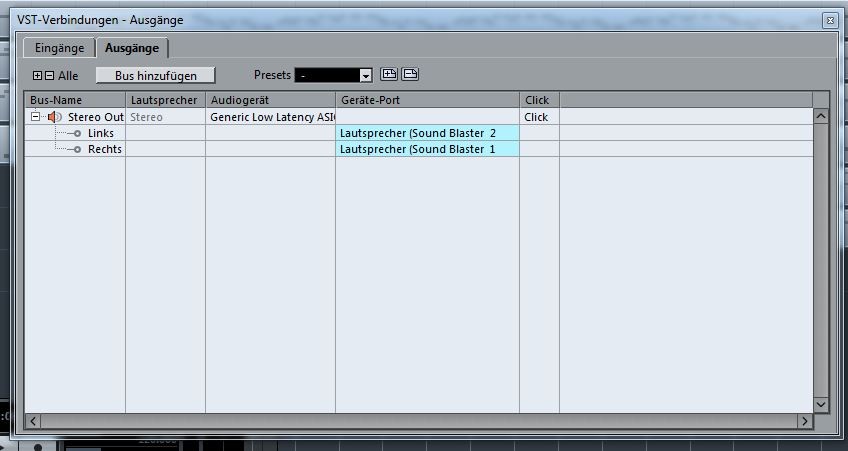The width and height of the screenshot is (848, 451).
Task: Click the Rechts channel connector icon
Action: click(x=77, y=149)
